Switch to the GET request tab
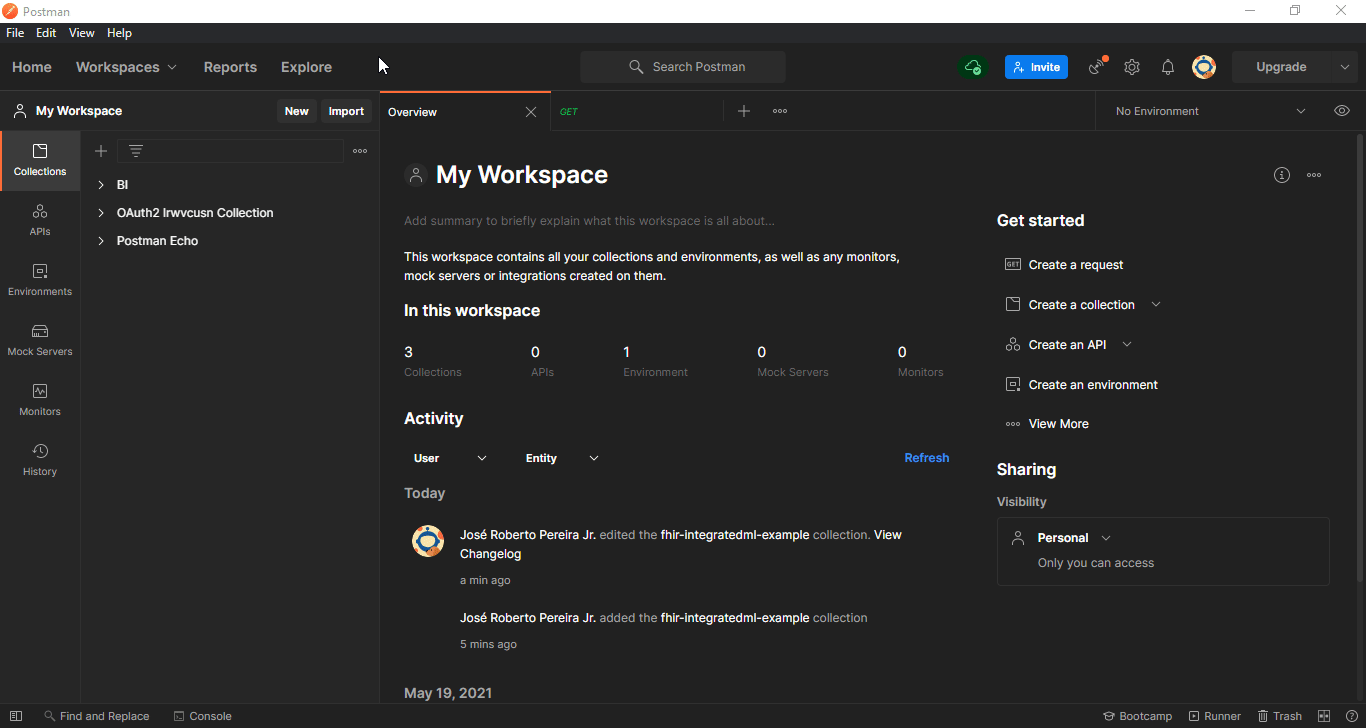Screen dimensions: 1366x728 pyautogui.click(x=636, y=111)
